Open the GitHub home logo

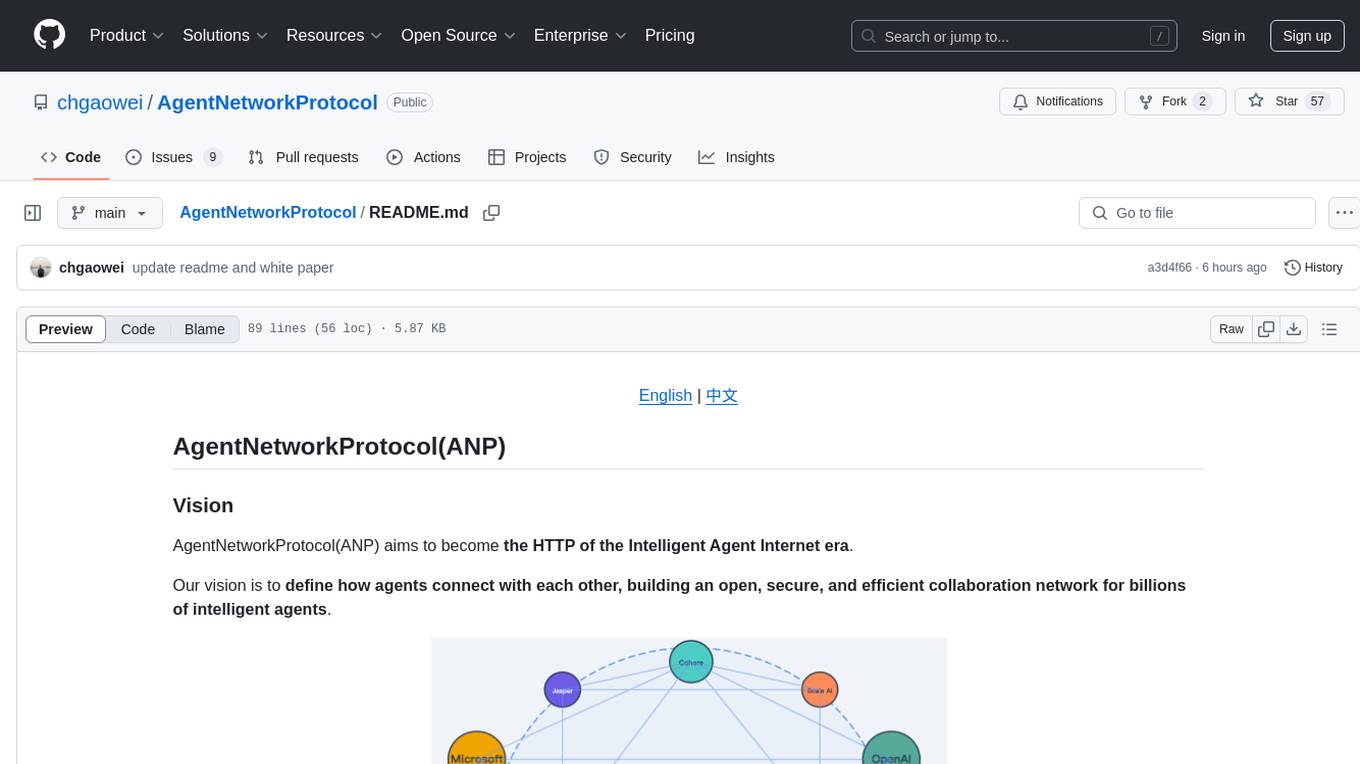(x=50, y=35)
